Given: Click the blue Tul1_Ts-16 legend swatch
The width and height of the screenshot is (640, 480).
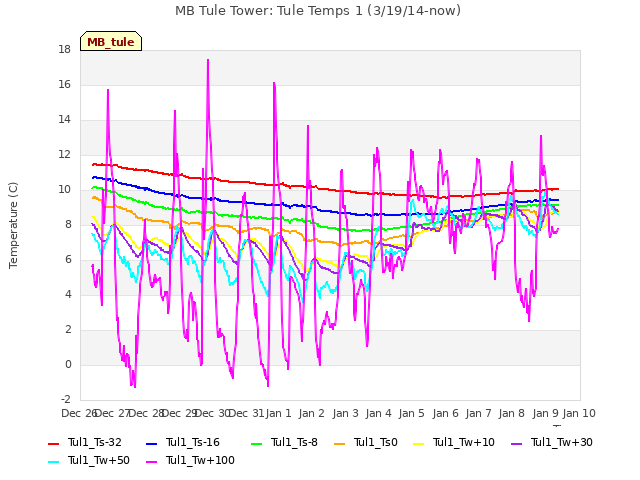Looking at the screenshot, I should (x=151, y=443).
